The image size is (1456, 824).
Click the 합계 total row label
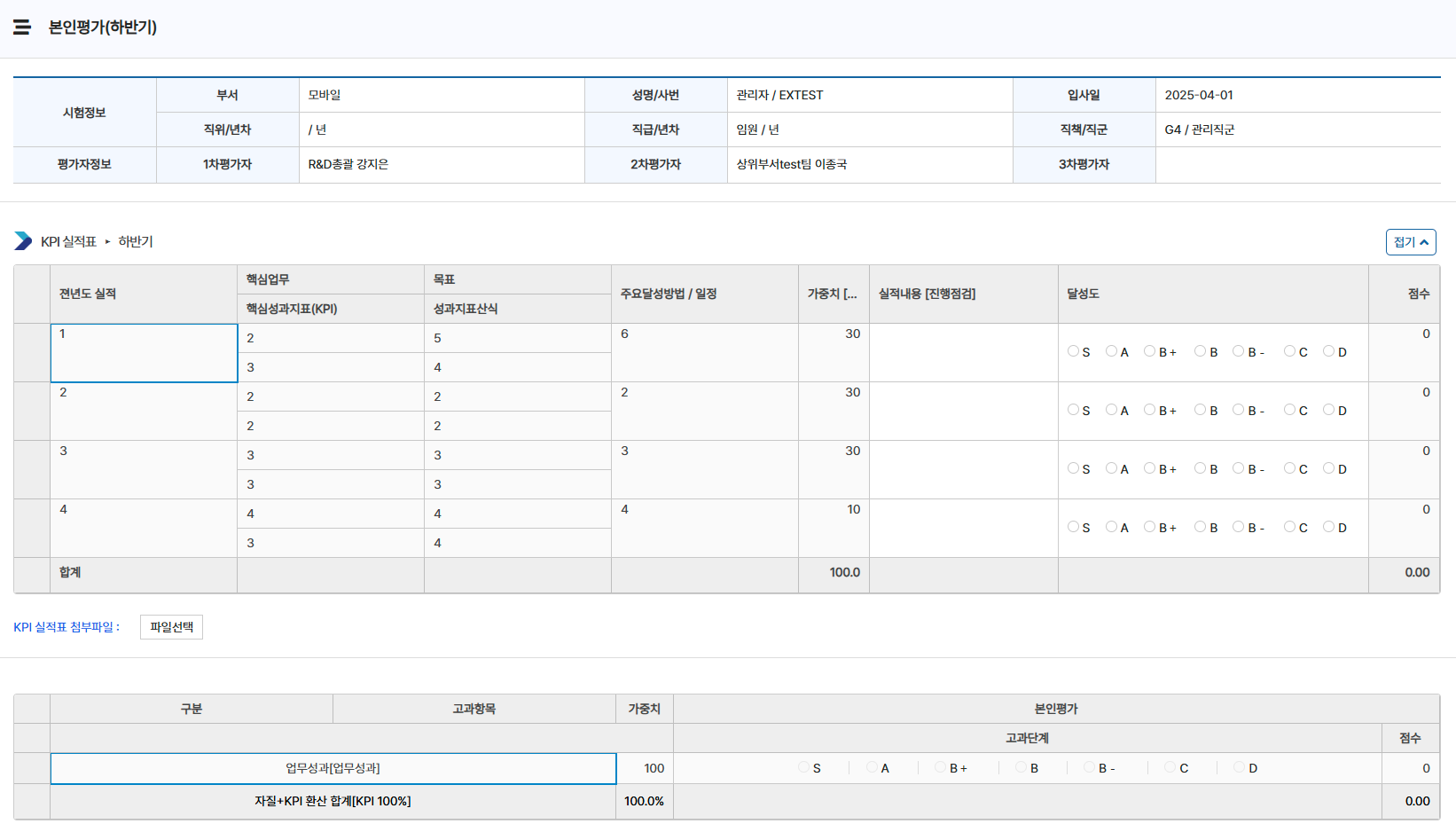click(x=70, y=572)
